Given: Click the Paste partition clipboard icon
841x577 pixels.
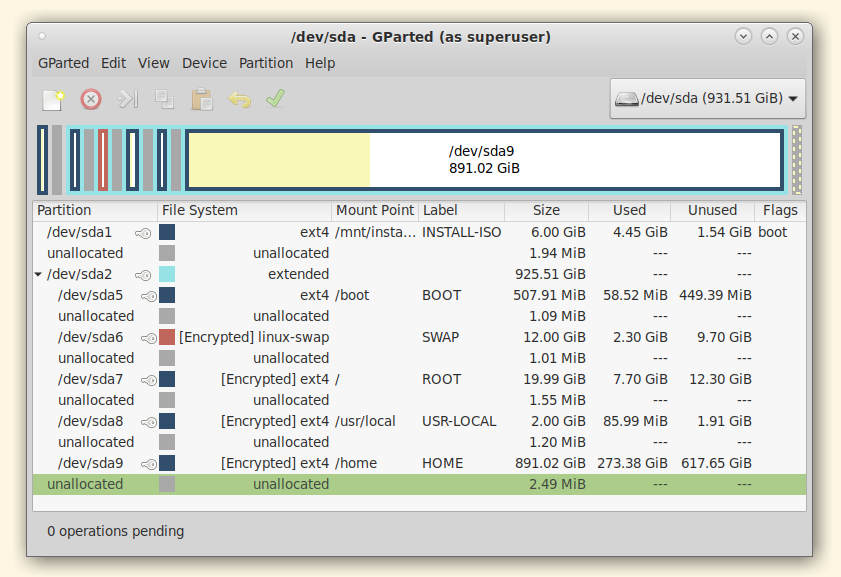Looking at the screenshot, I should pyautogui.click(x=202, y=99).
